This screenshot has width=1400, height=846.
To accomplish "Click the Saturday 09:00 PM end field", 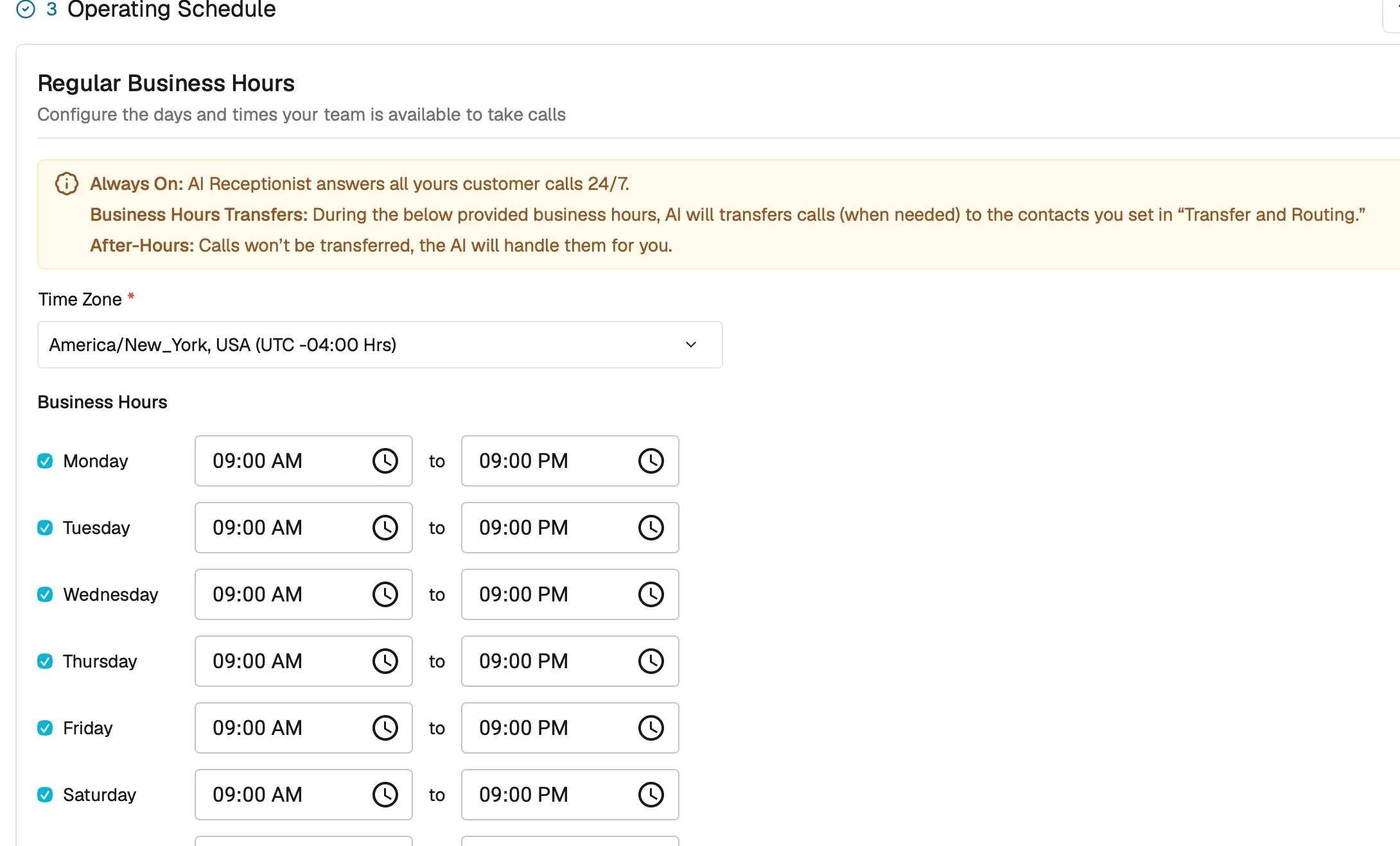I will [x=570, y=795].
